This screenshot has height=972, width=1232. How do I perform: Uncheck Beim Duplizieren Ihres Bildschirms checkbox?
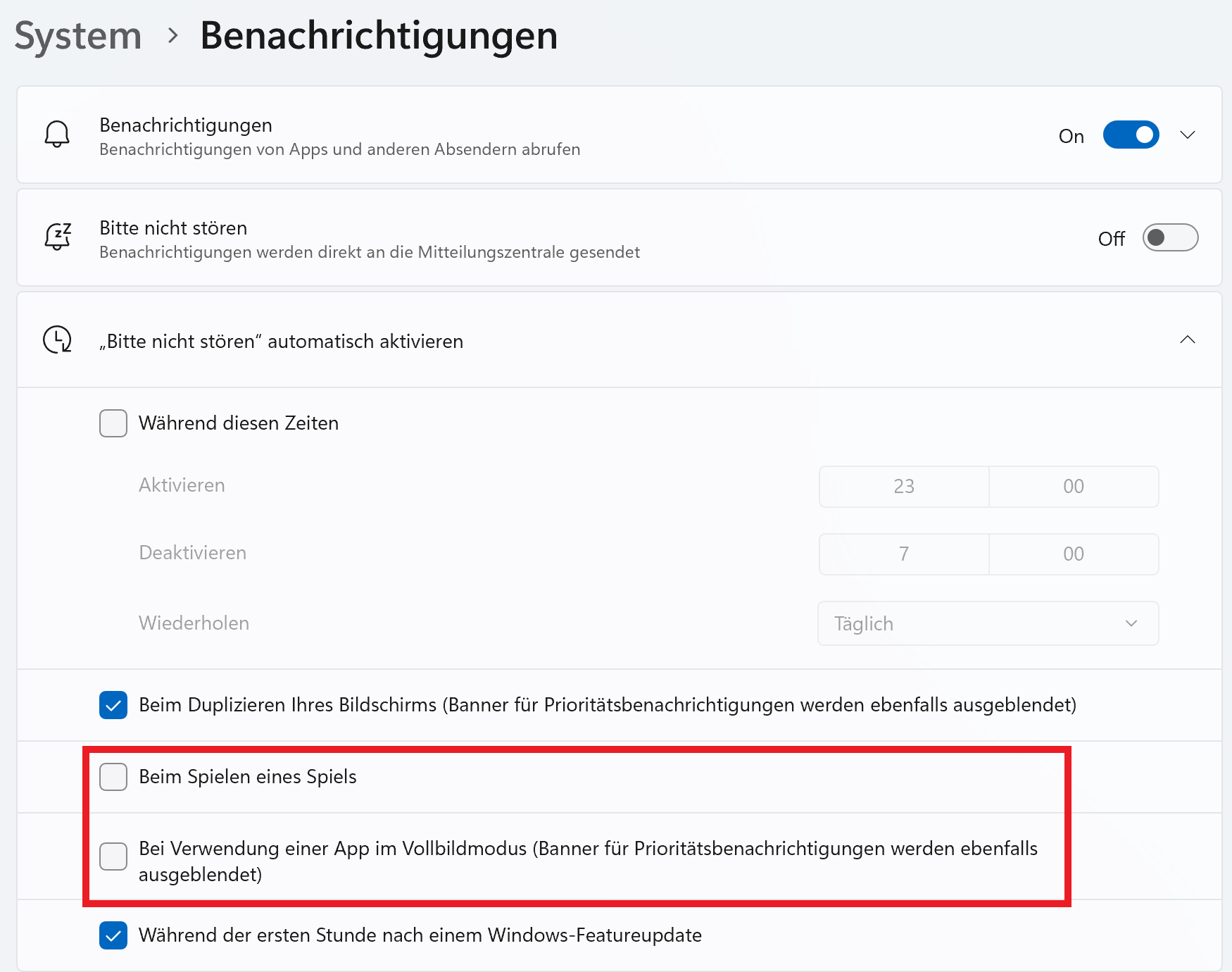click(113, 705)
